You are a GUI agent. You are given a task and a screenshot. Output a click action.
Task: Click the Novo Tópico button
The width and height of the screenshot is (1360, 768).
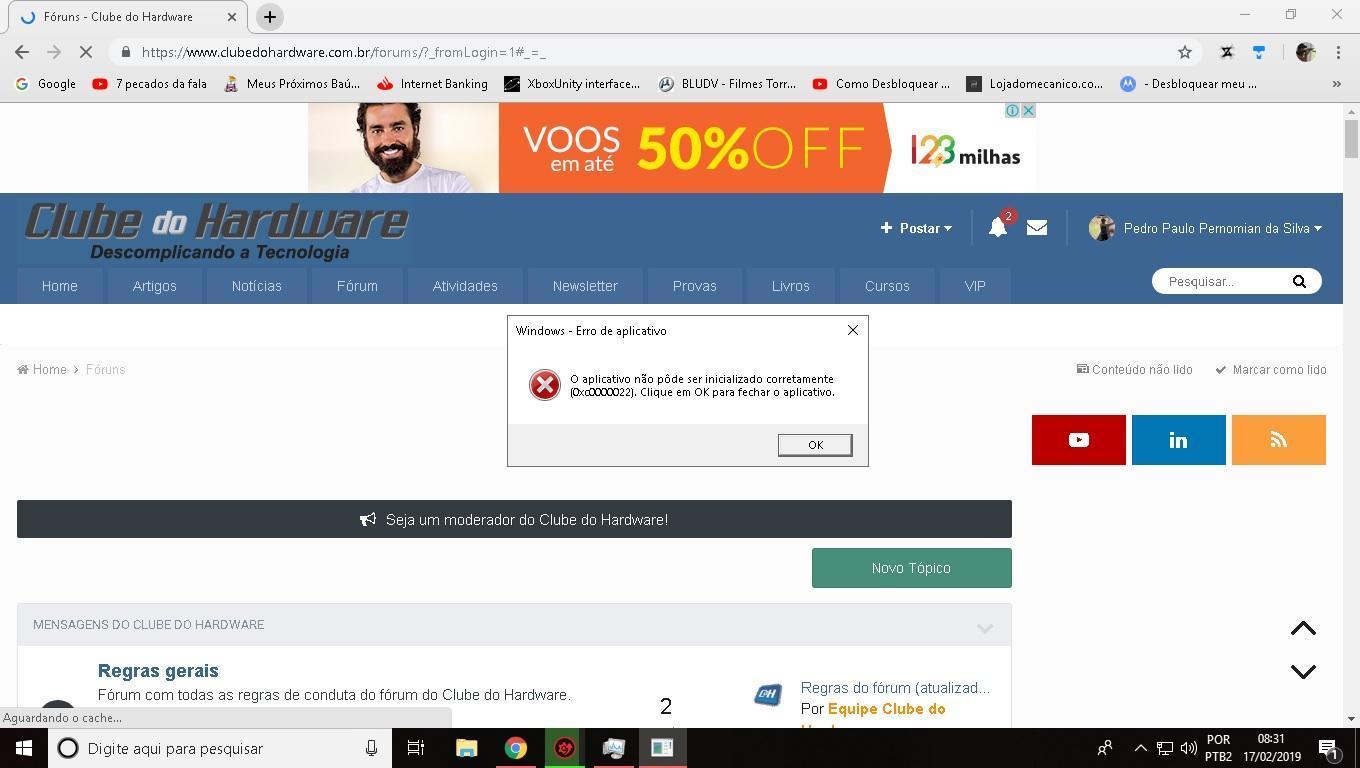912,568
